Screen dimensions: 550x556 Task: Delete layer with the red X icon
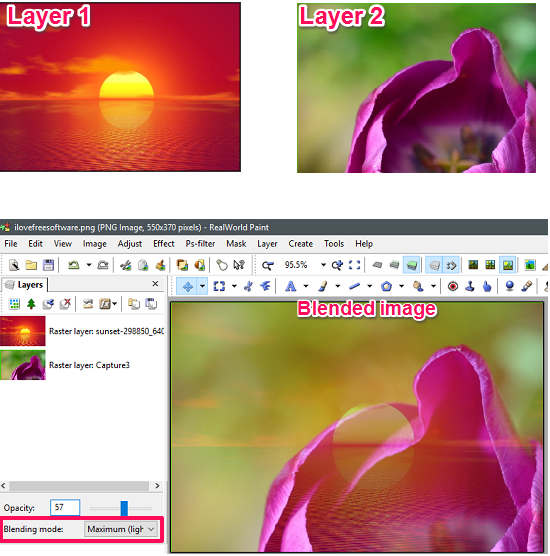point(65,304)
